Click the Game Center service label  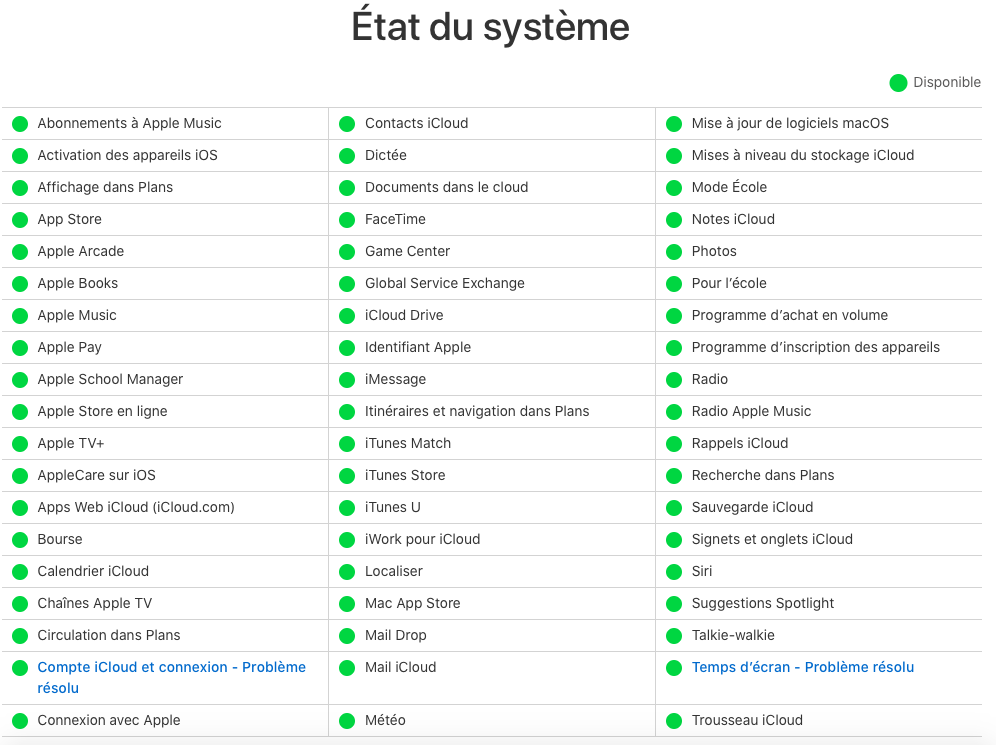coord(407,251)
